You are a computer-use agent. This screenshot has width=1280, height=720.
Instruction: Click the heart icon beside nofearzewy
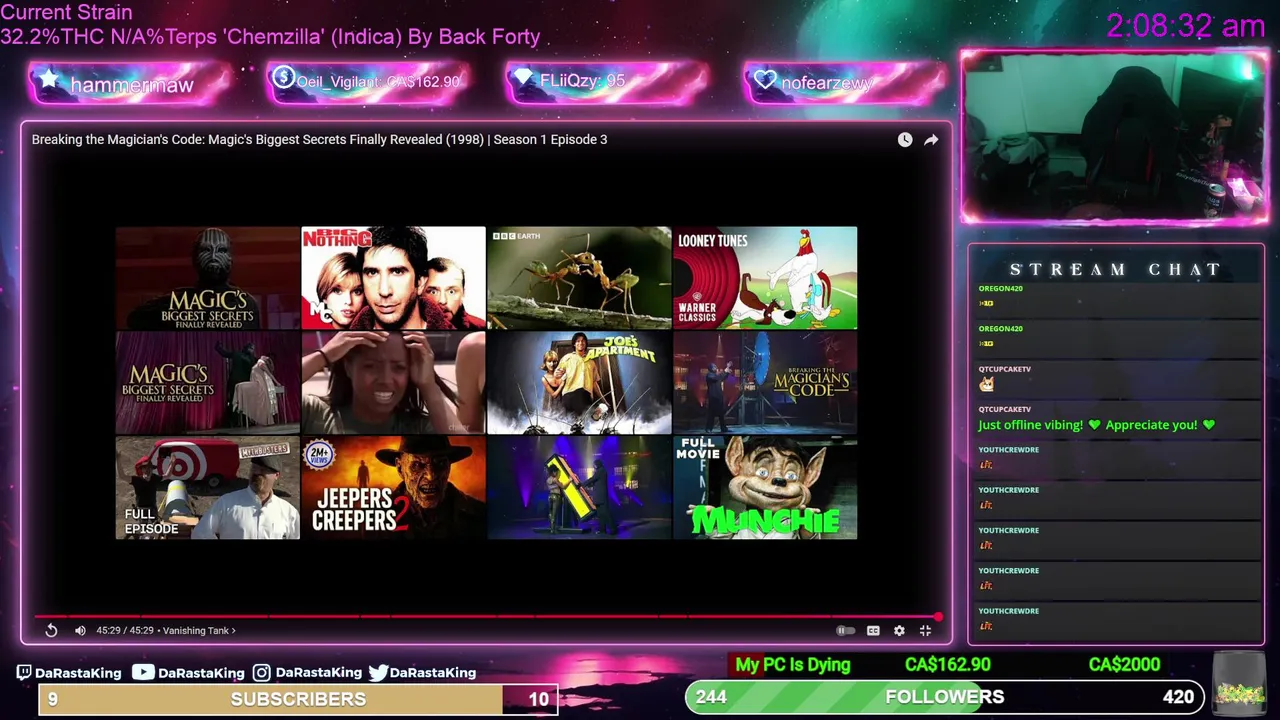coord(765,80)
